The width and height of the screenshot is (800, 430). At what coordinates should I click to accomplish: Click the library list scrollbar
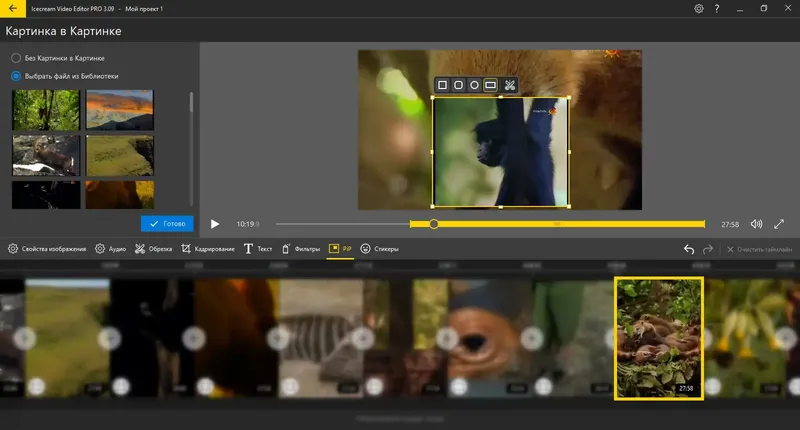click(191, 102)
